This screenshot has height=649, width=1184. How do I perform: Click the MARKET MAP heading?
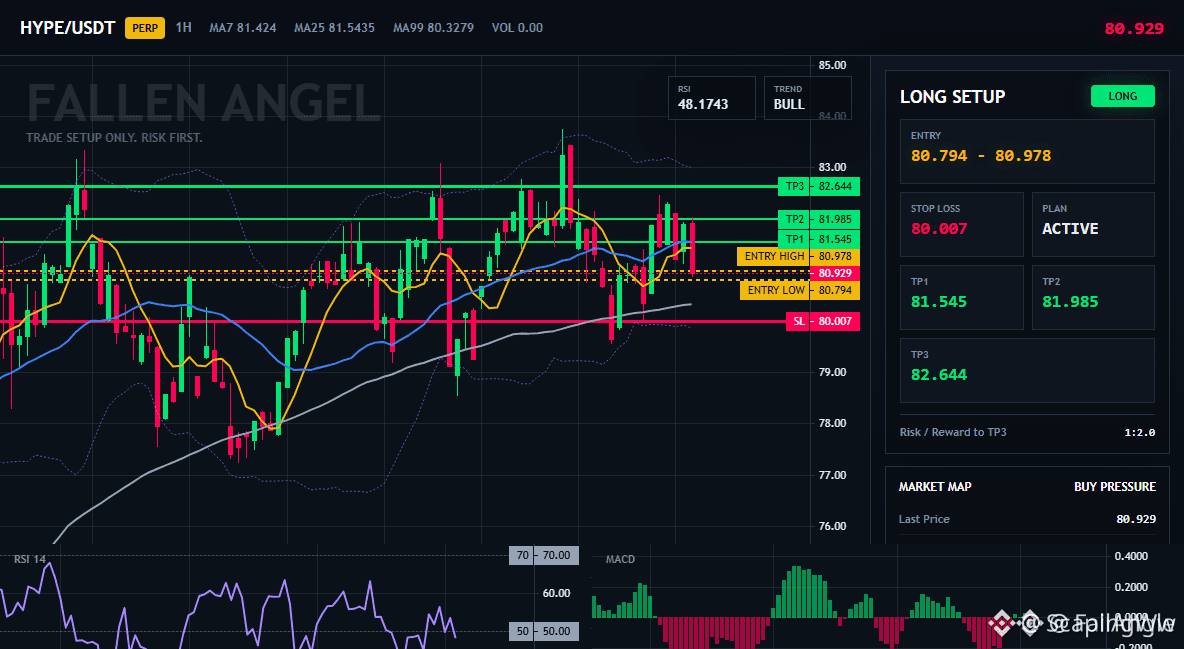[x=935, y=487]
